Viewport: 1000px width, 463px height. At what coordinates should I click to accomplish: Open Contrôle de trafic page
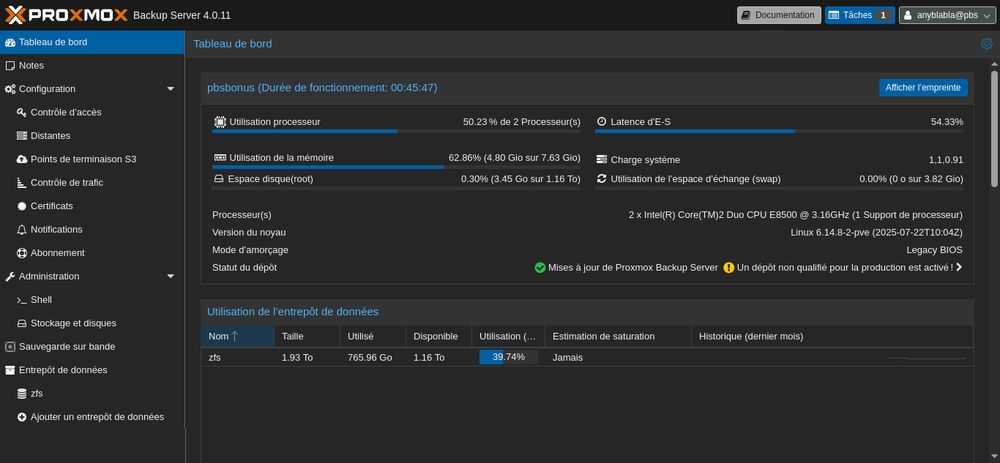[92, 183]
